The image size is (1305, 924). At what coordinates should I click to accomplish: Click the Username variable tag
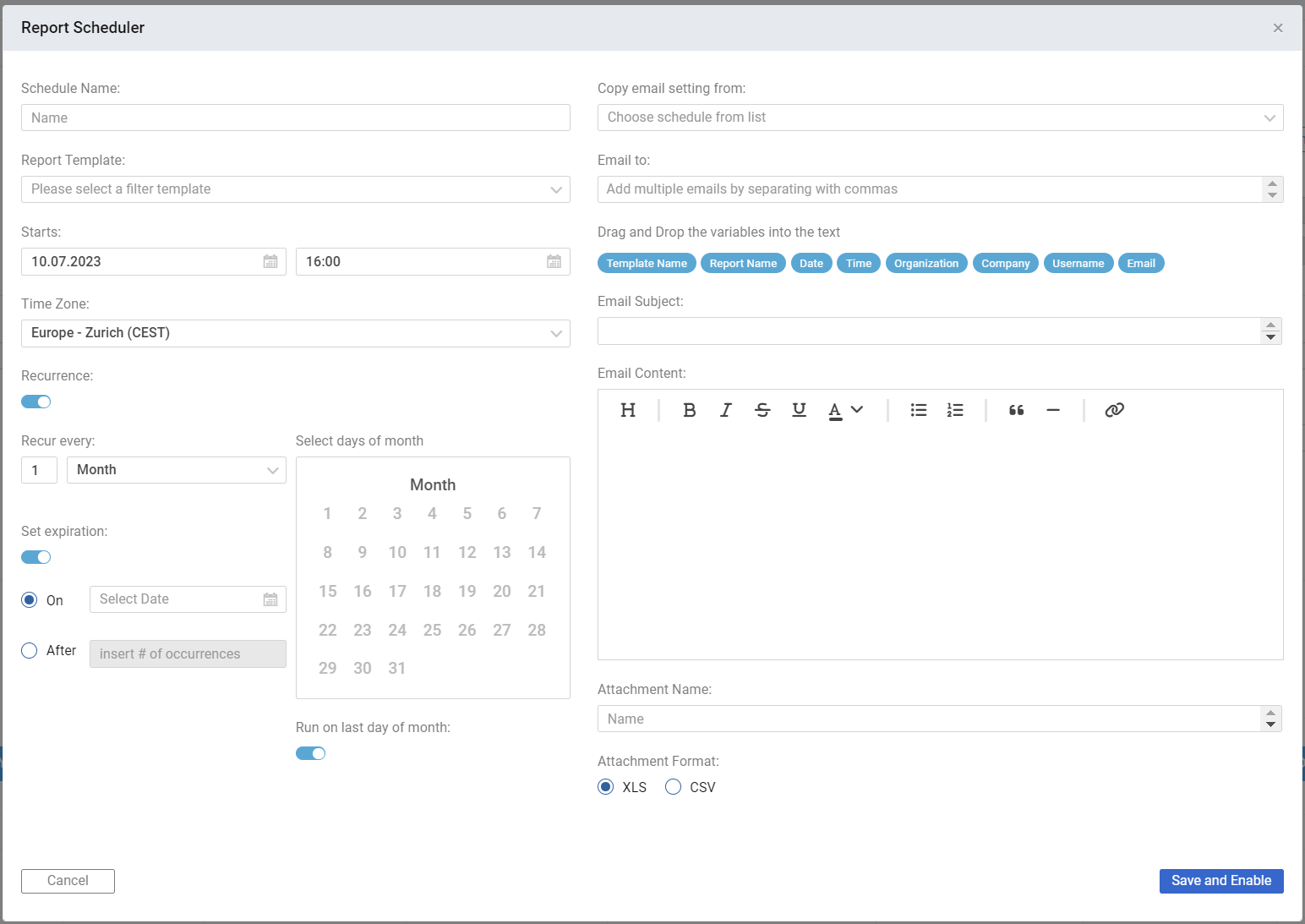pyautogui.click(x=1078, y=263)
